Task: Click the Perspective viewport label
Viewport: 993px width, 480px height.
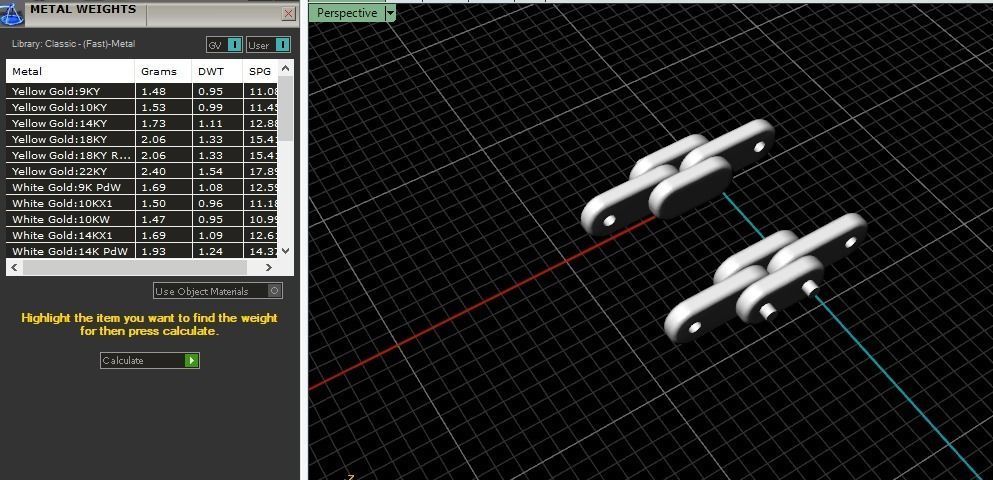Action: click(347, 13)
